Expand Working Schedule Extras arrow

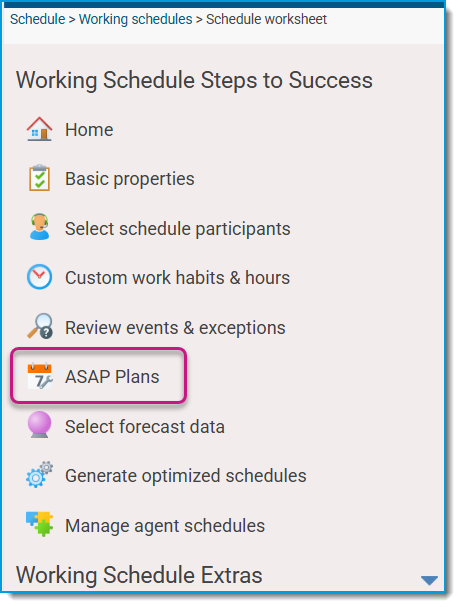pos(429,580)
